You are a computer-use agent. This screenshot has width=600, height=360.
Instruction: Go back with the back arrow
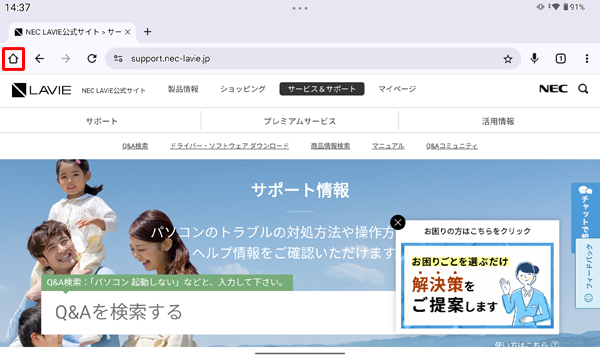point(39,59)
